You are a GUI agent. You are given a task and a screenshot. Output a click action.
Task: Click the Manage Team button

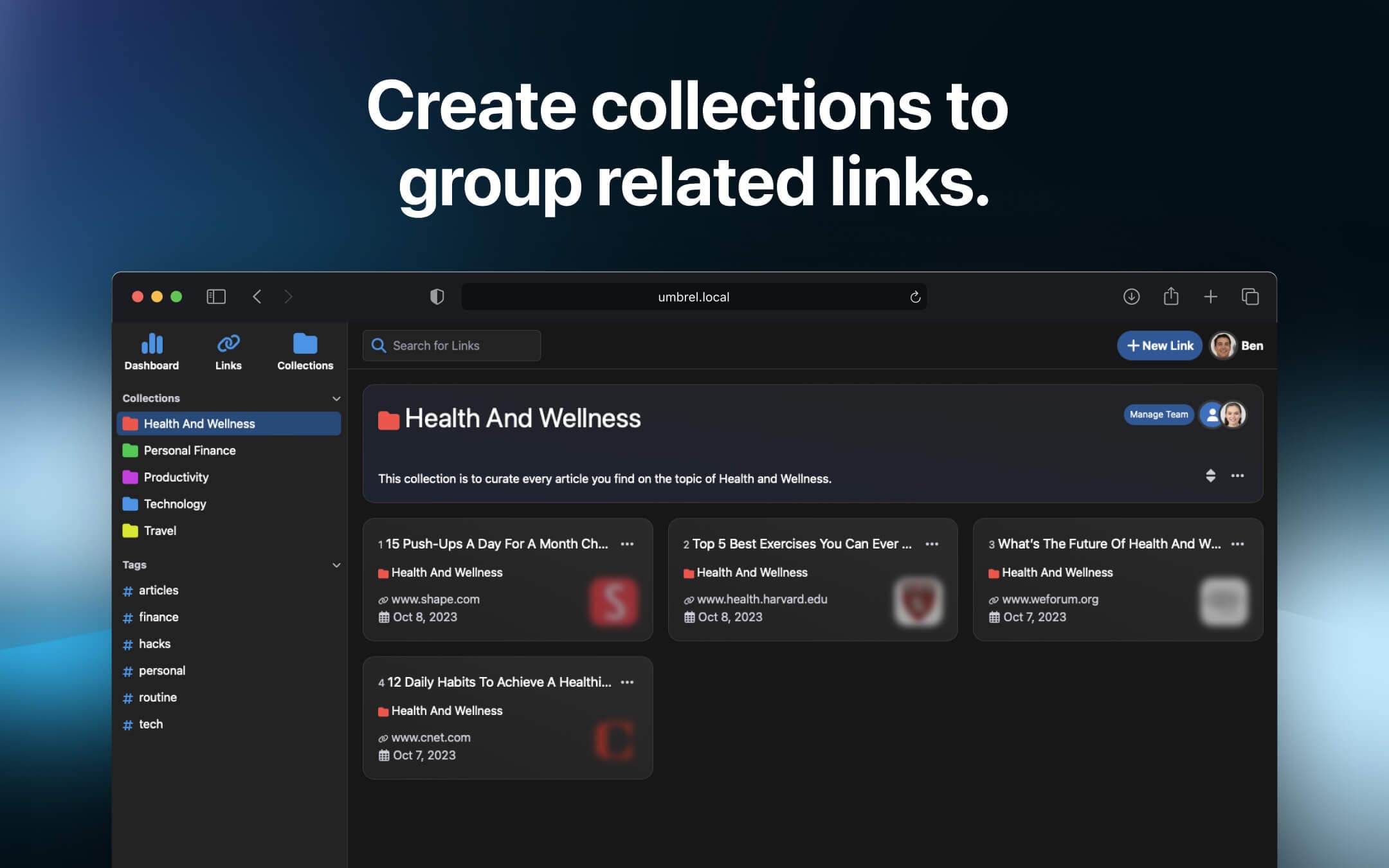point(1156,414)
